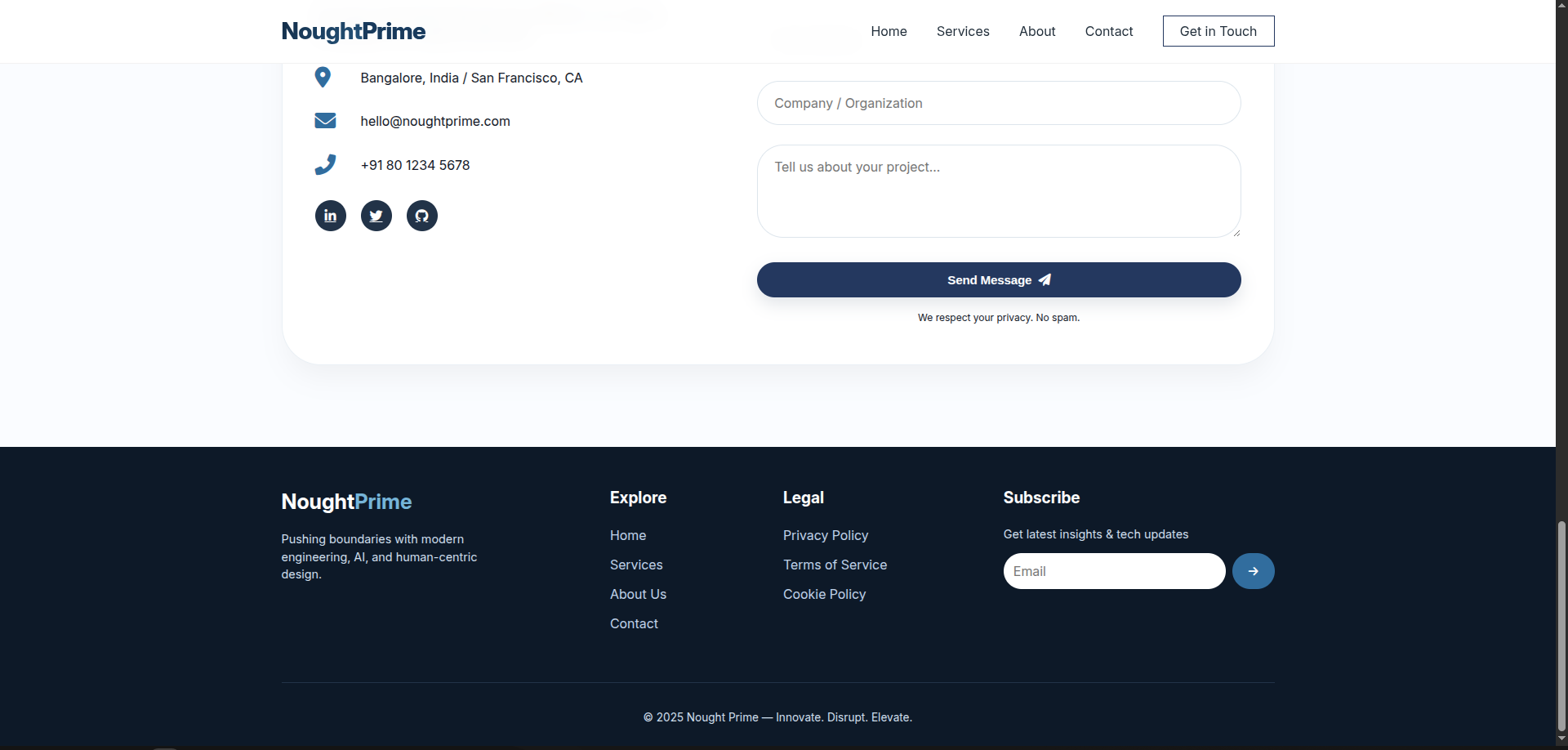Screen dimensions: 1568x750
Task: Open Services in top navigation
Action: pos(962,31)
